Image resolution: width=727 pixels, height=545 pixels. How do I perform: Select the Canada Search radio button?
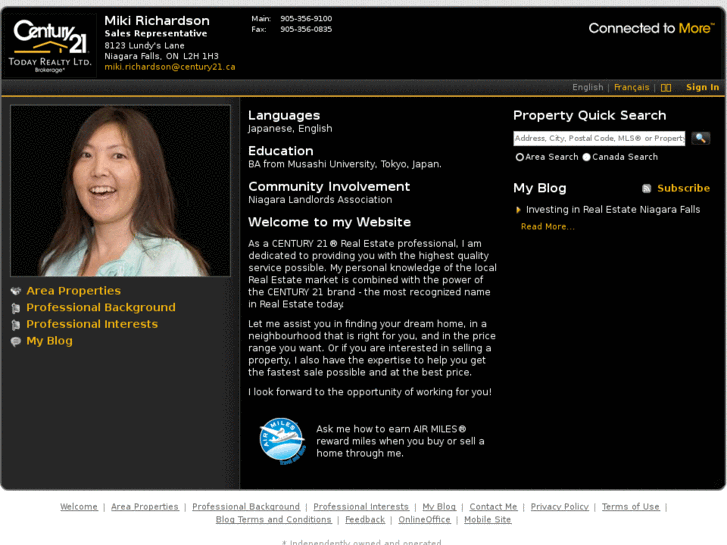[x=587, y=157]
